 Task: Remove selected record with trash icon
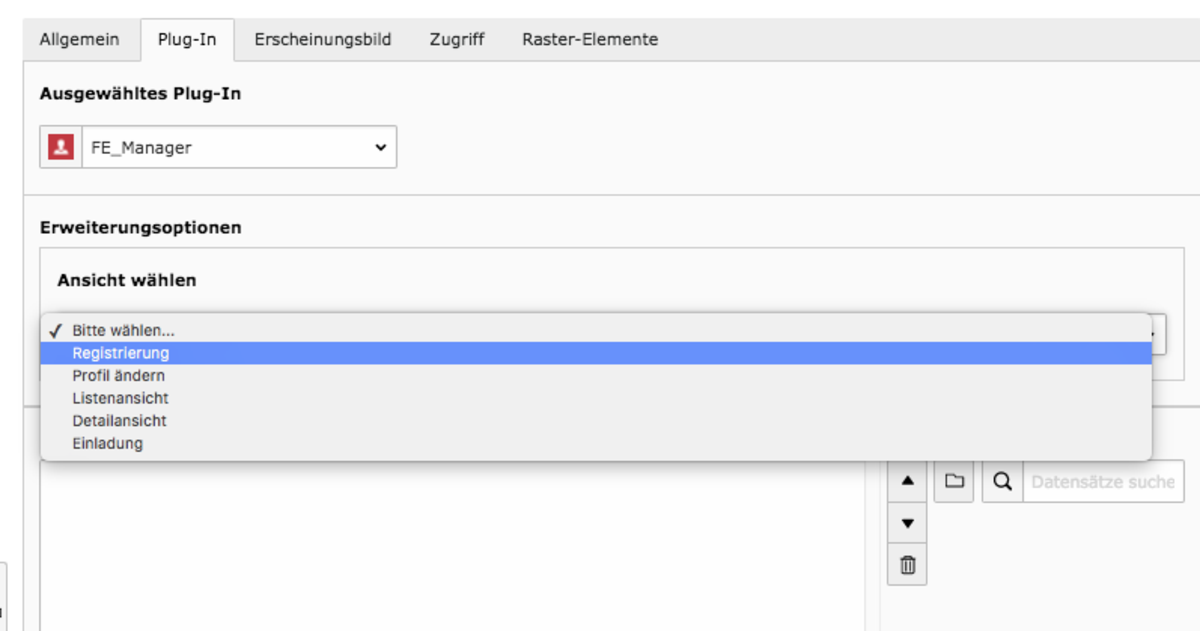coord(907,565)
